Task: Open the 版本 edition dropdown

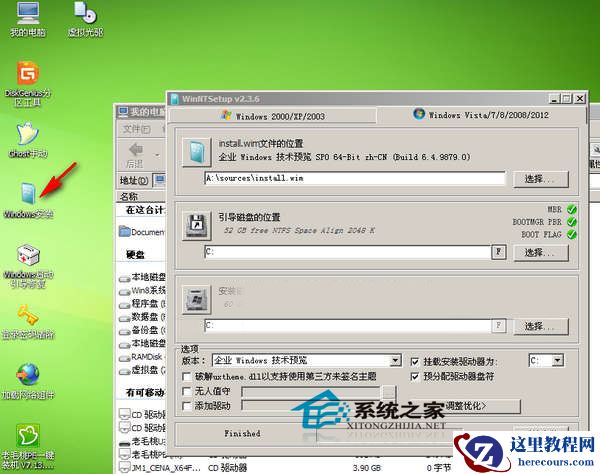Action: (395, 360)
